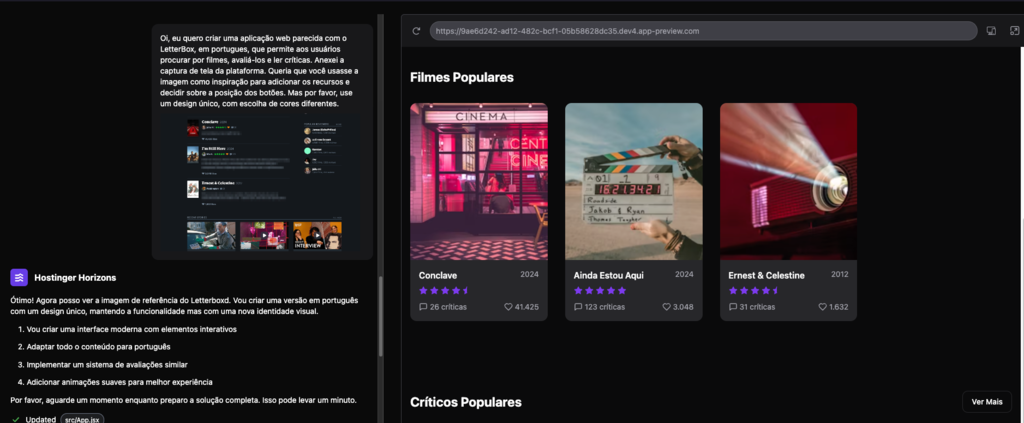
Task: Click 'Adaptar todo o conteúdo para português'
Action: tap(99, 347)
